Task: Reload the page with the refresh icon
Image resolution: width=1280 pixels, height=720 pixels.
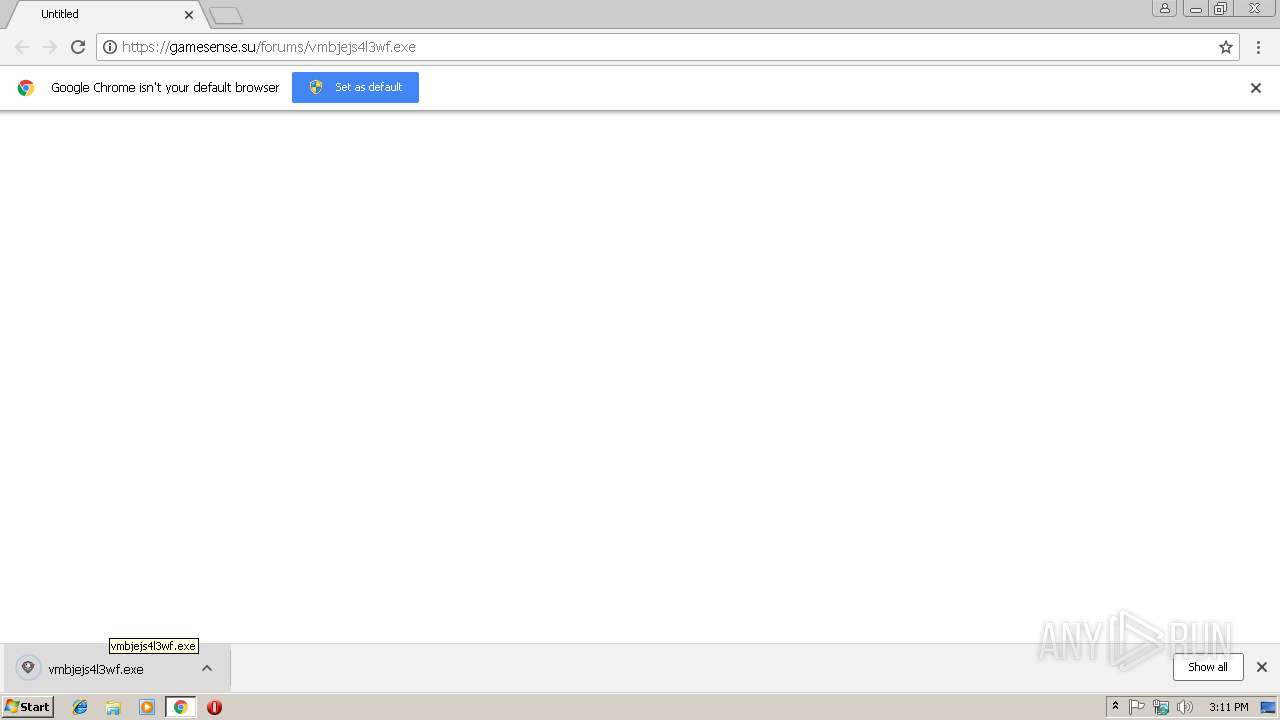Action: [x=78, y=47]
